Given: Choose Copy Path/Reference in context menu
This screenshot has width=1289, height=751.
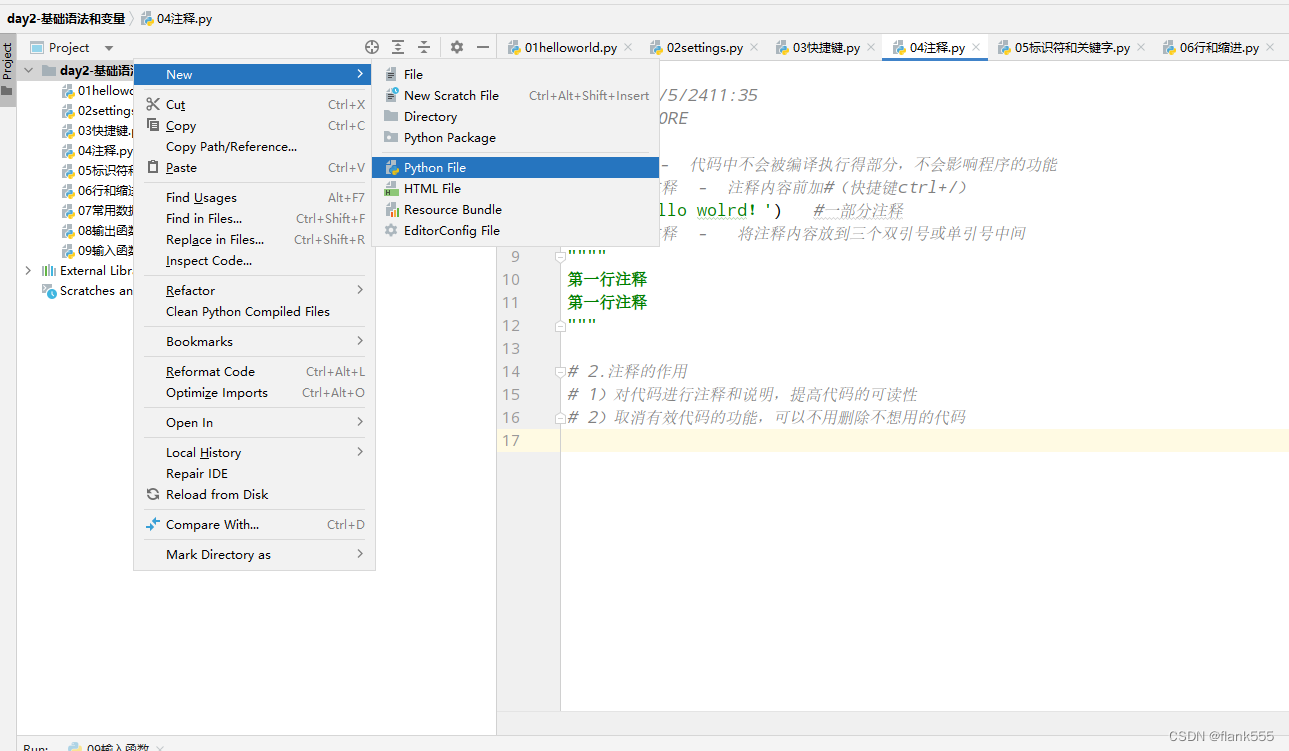Looking at the screenshot, I should pyautogui.click(x=254, y=146).
